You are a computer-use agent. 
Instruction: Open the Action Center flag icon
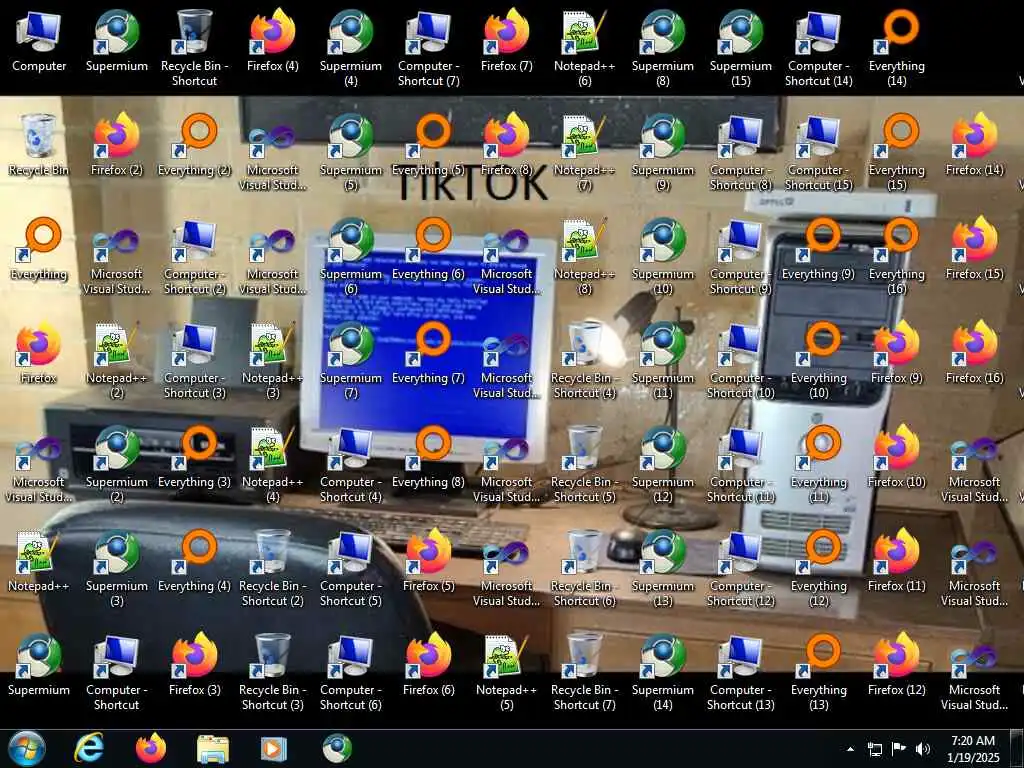point(899,749)
